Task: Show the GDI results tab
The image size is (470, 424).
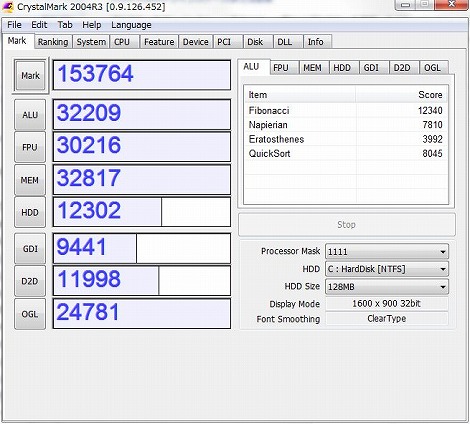Action: pos(374,68)
